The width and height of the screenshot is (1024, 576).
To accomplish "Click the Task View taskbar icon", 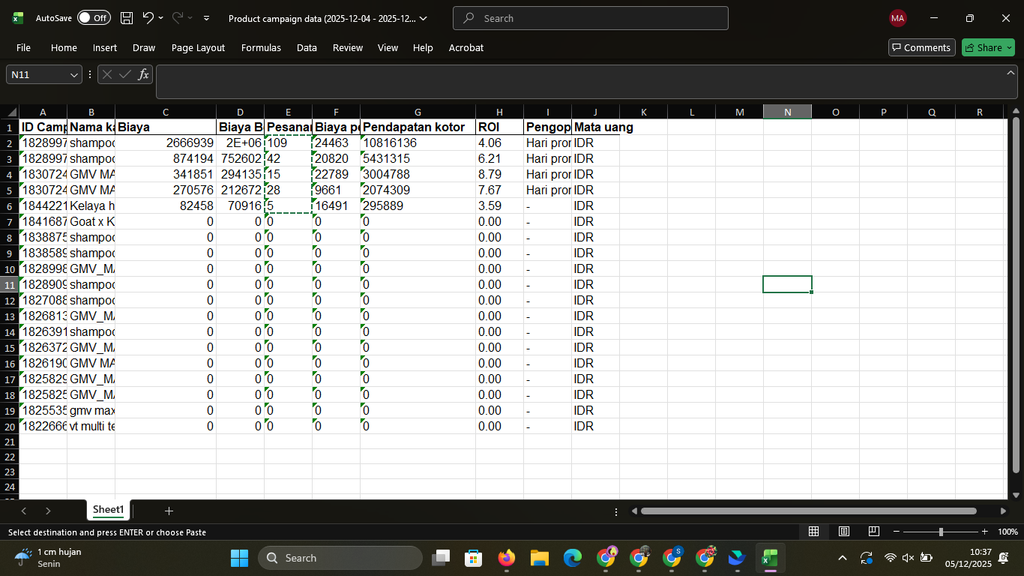I will (x=441, y=558).
